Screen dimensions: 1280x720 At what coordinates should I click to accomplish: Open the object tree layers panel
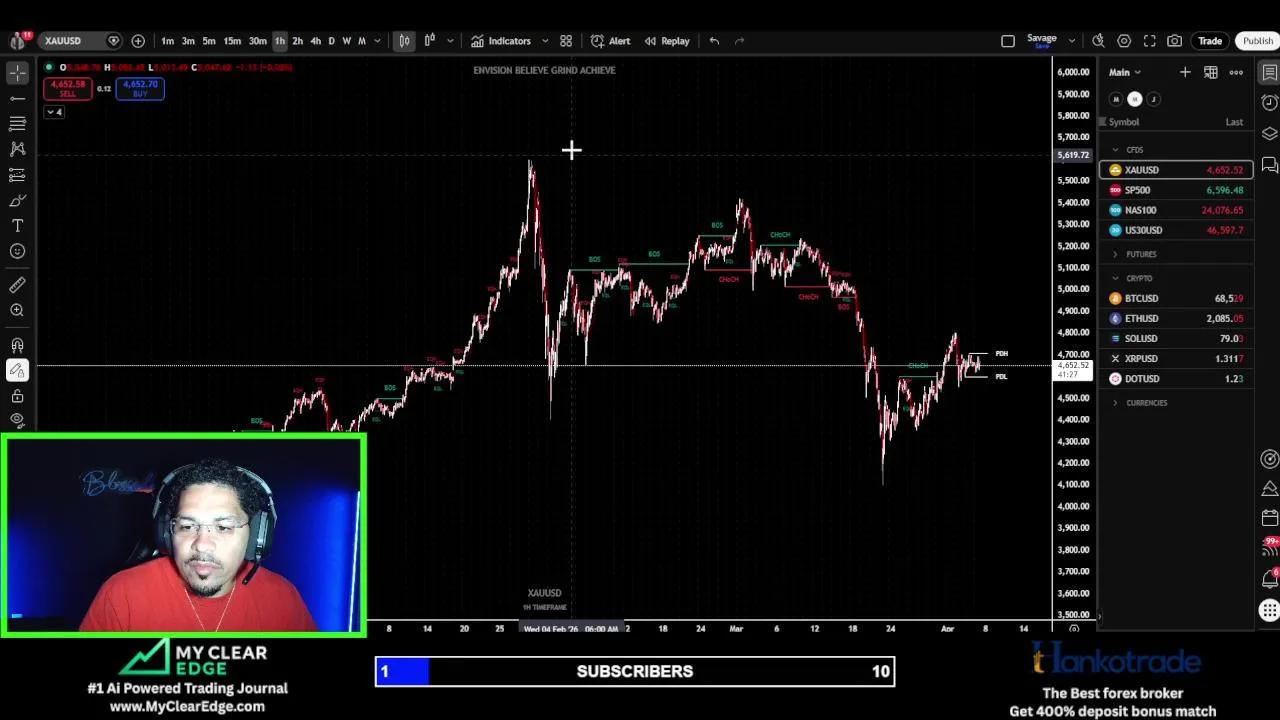tap(1269, 133)
